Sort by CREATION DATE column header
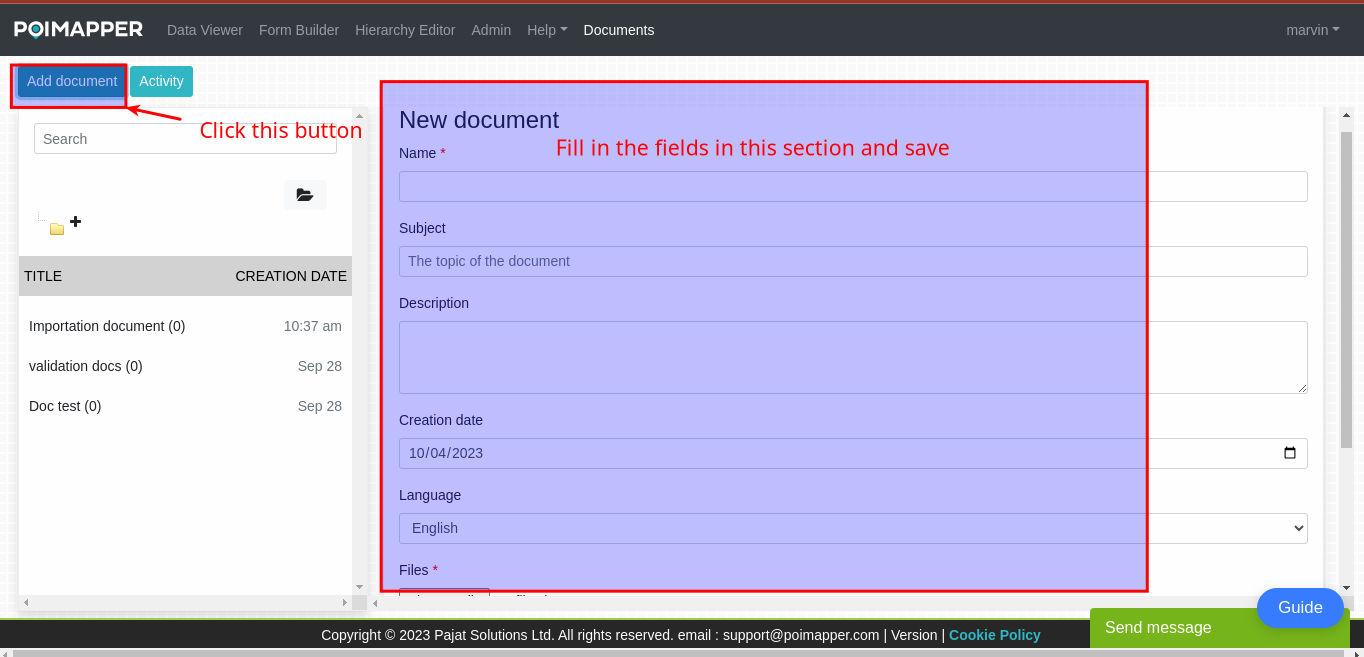1364x657 pixels. (291, 276)
